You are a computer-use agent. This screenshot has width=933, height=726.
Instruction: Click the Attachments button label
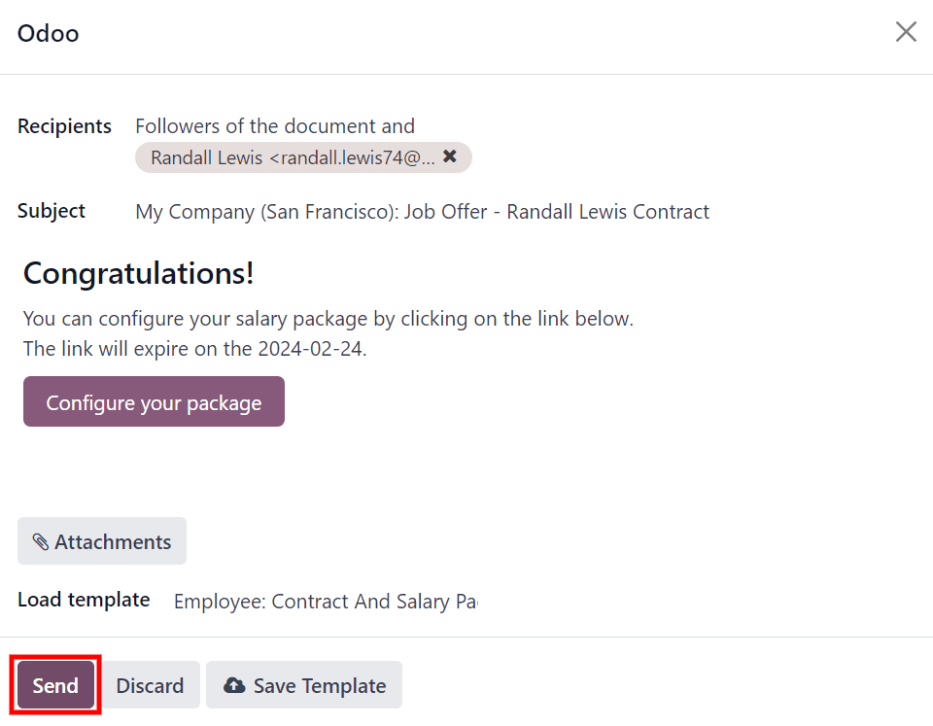(x=112, y=542)
